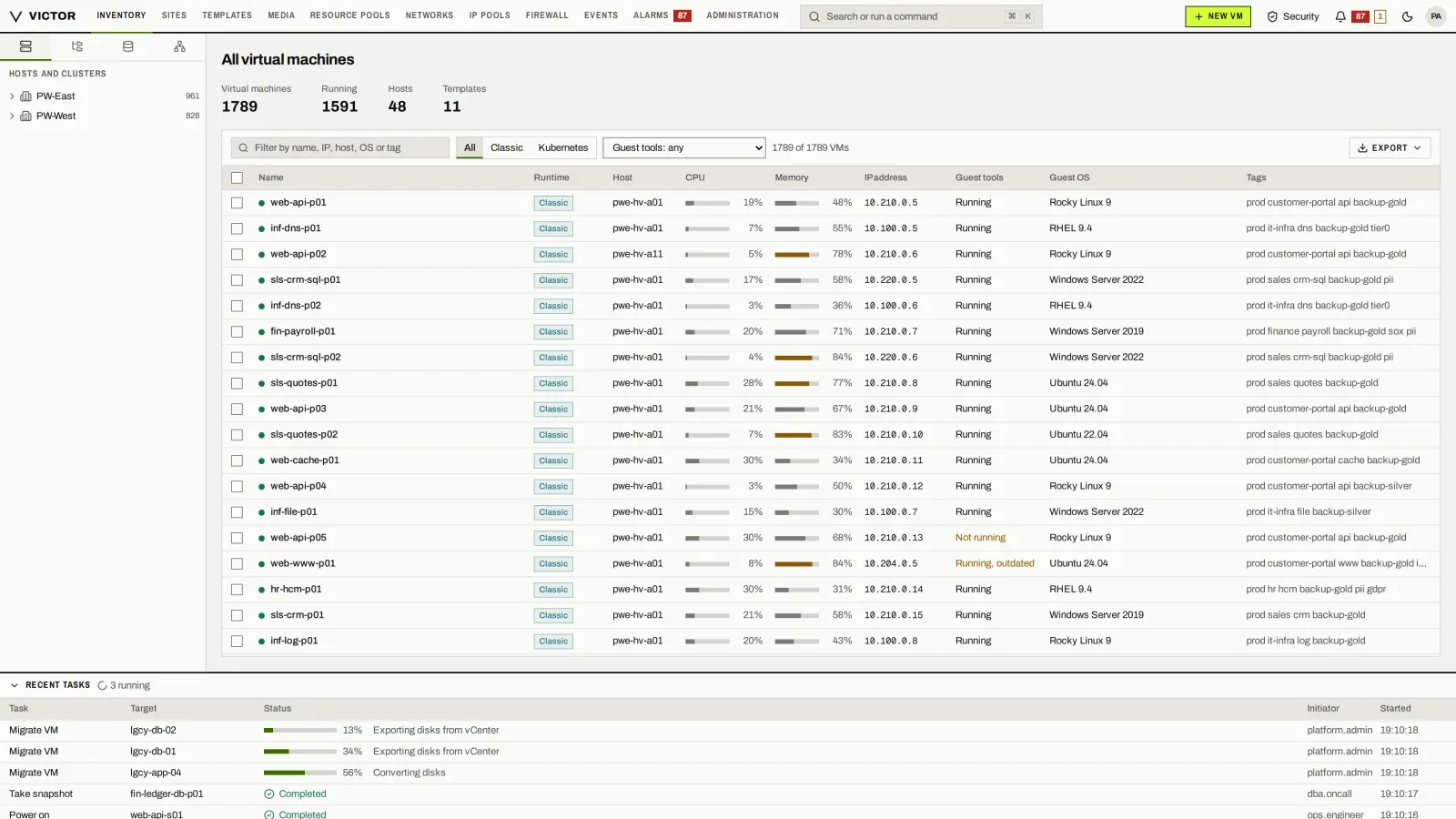Check the web-api-p01 row checkbox
This screenshot has width=1456, height=819.
click(x=238, y=203)
